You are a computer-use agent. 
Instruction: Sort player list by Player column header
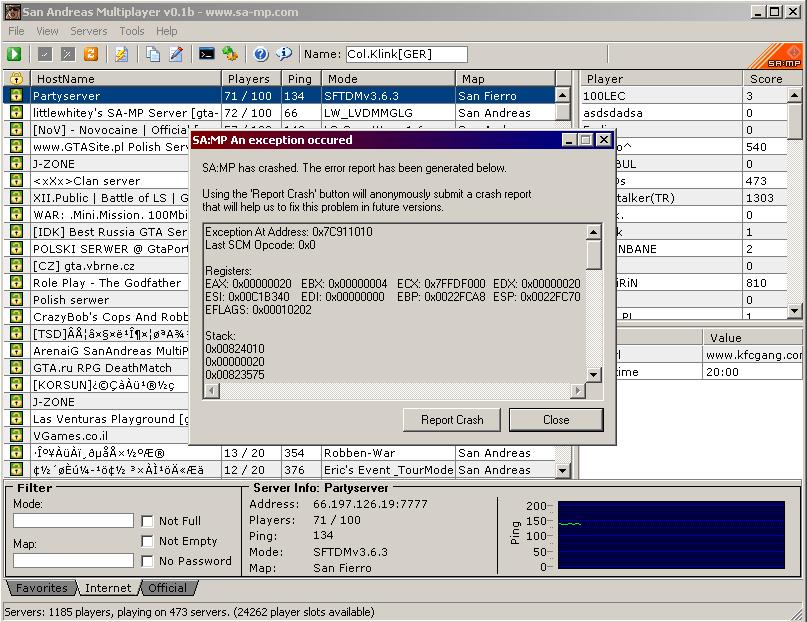[662, 79]
